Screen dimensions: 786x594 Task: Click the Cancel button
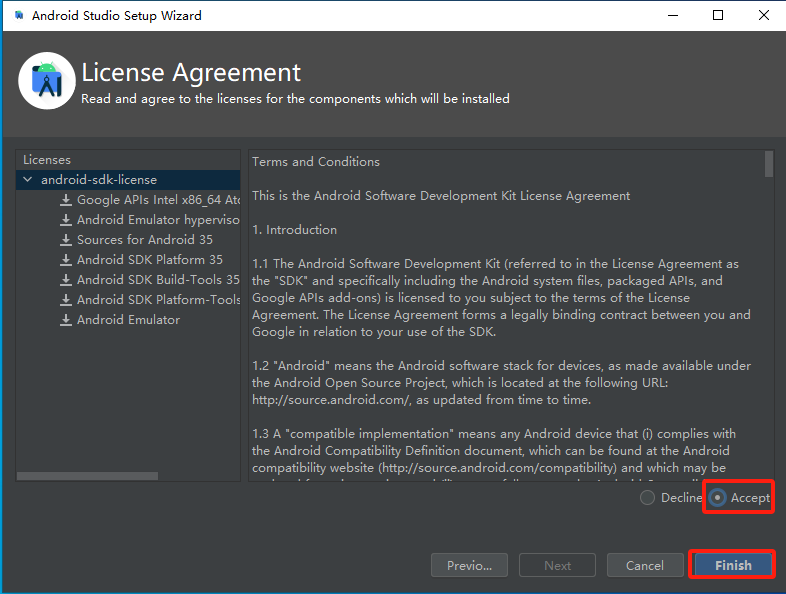[645, 565]
